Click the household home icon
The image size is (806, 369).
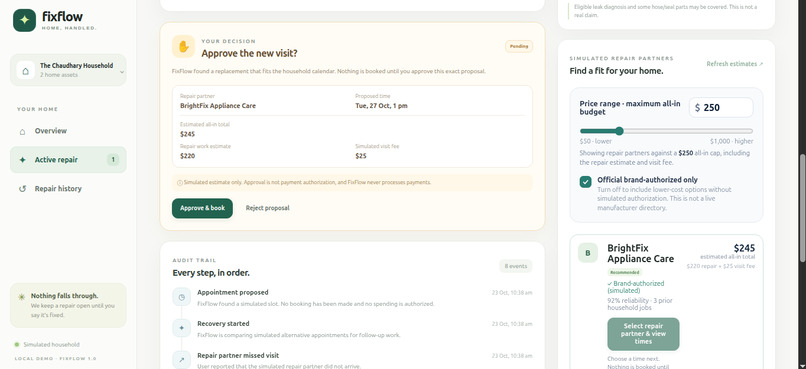tap(26, 70)
